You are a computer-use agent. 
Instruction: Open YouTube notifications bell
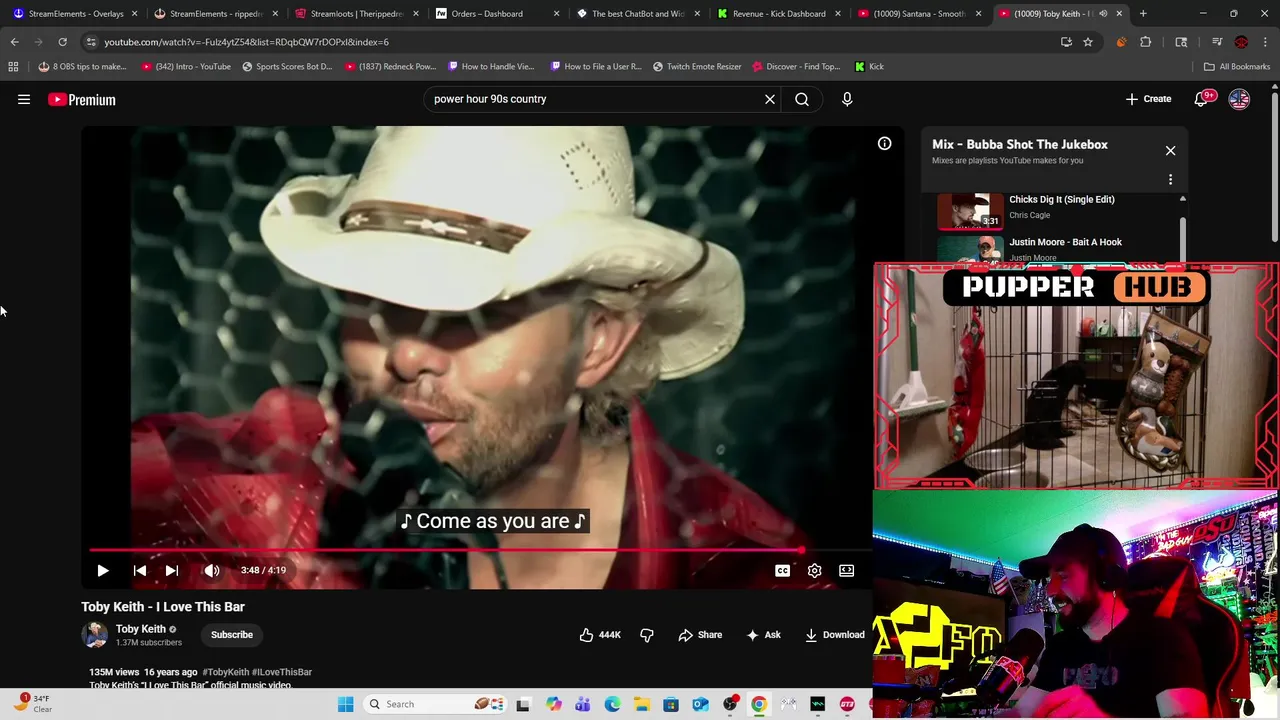[1202, 99]
